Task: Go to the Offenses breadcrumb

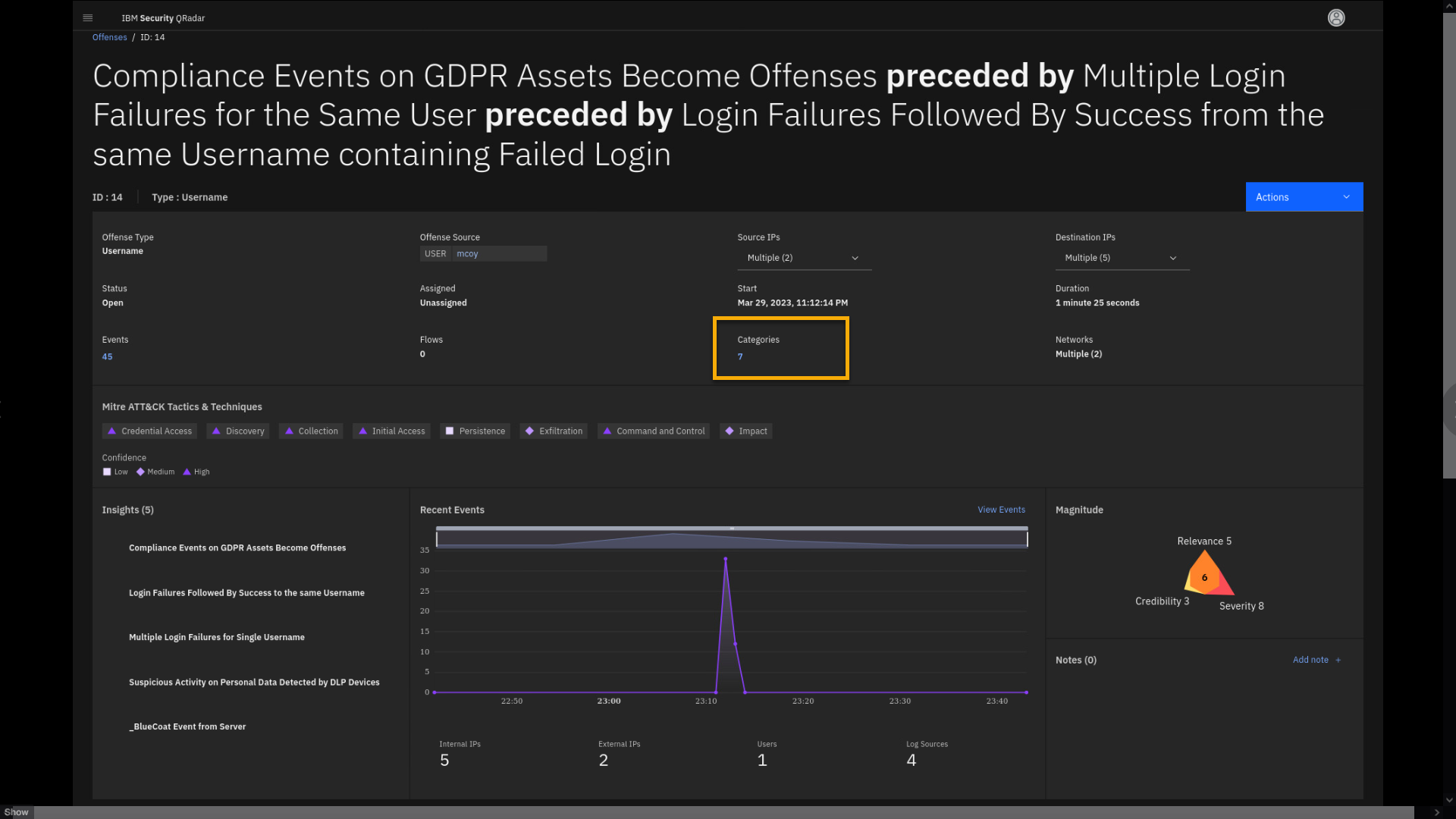Action: 109,37
